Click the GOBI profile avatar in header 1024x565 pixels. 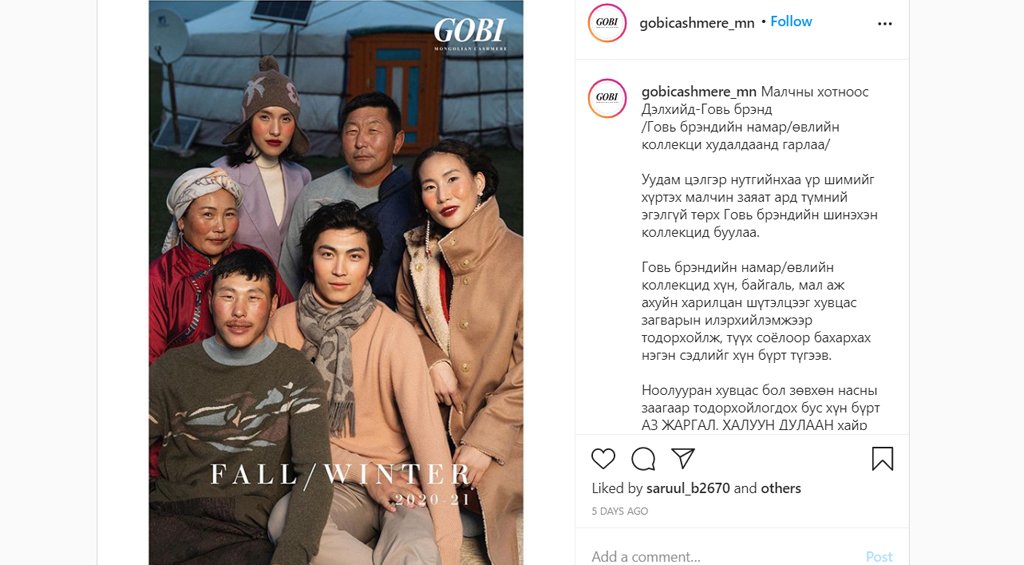pyautogui.click(x=607, y=23)
